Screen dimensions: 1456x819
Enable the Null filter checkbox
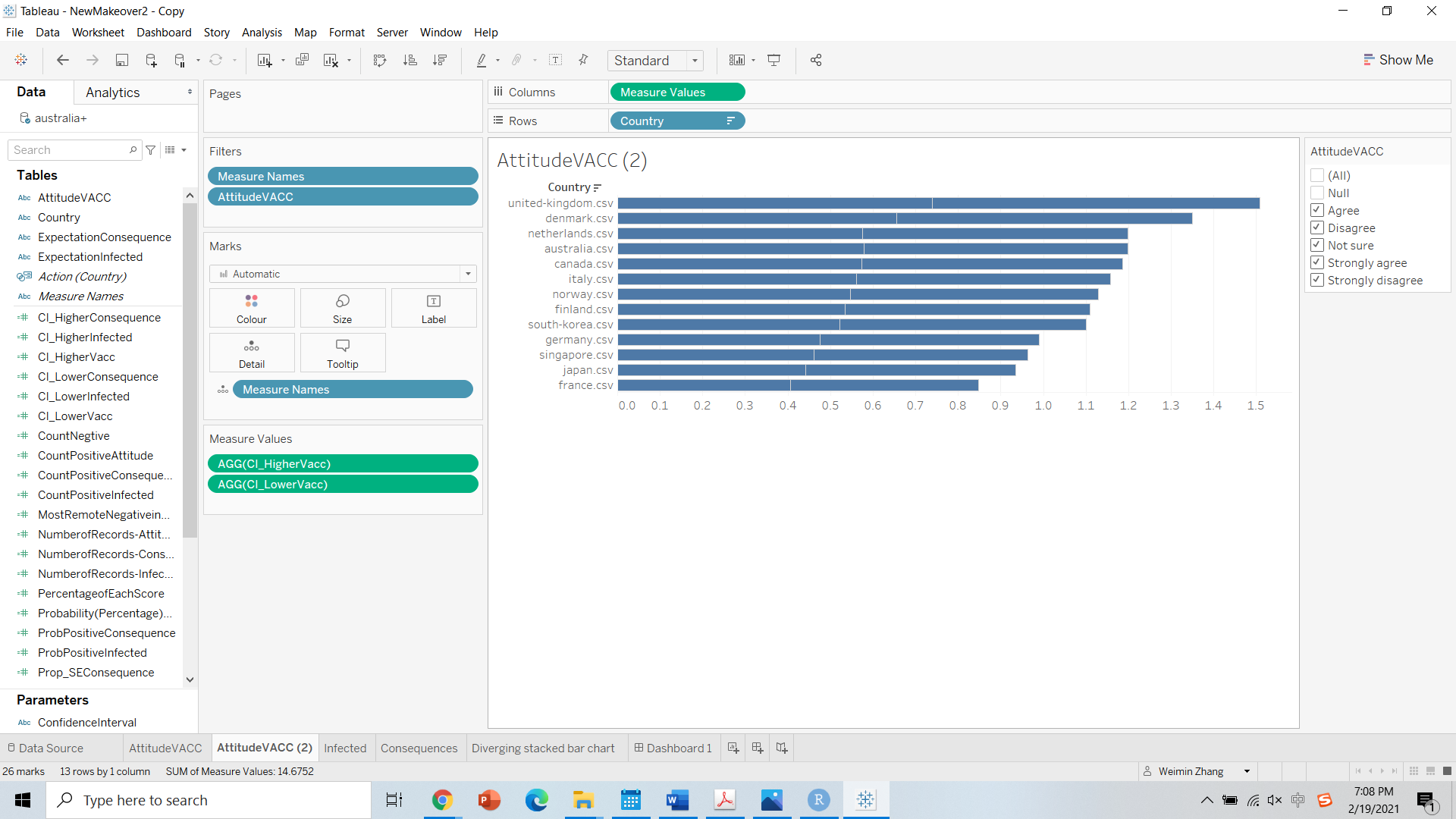point(1317,193)
